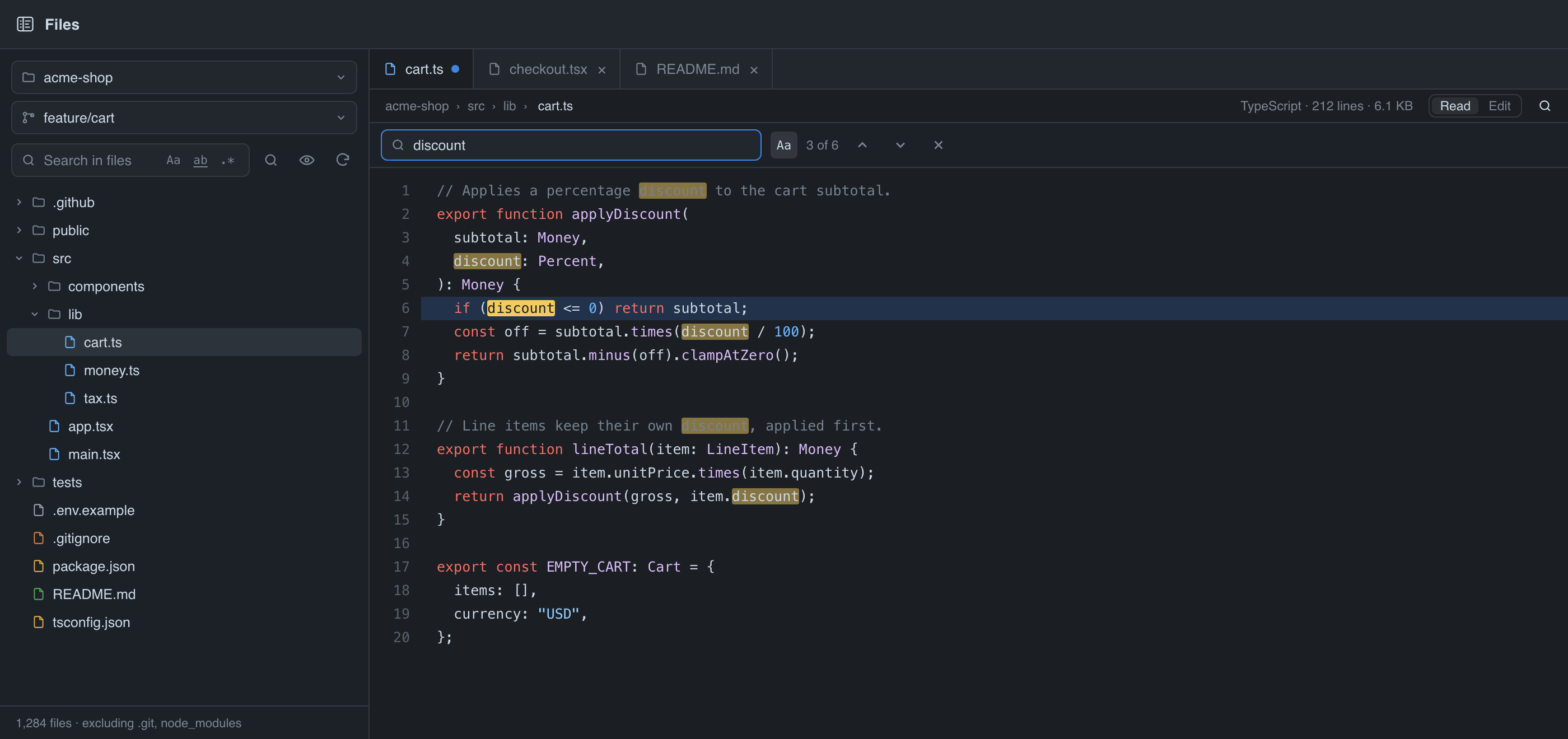The height and width of the screenshot is (739, 1568).
Task: Switch to Read mode
Action: (1455, 106)
